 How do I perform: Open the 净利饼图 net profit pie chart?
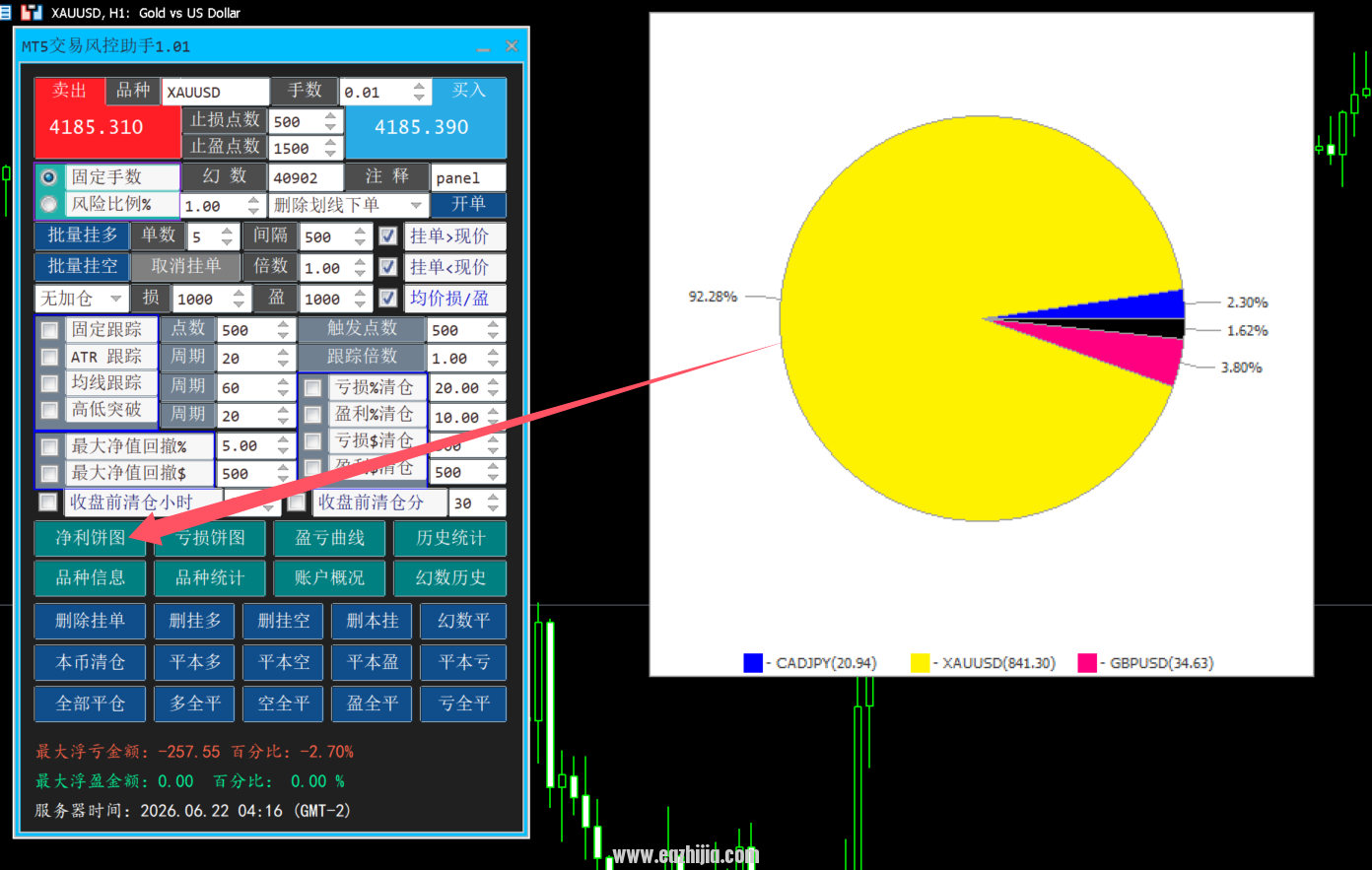[x=90, y=538]
